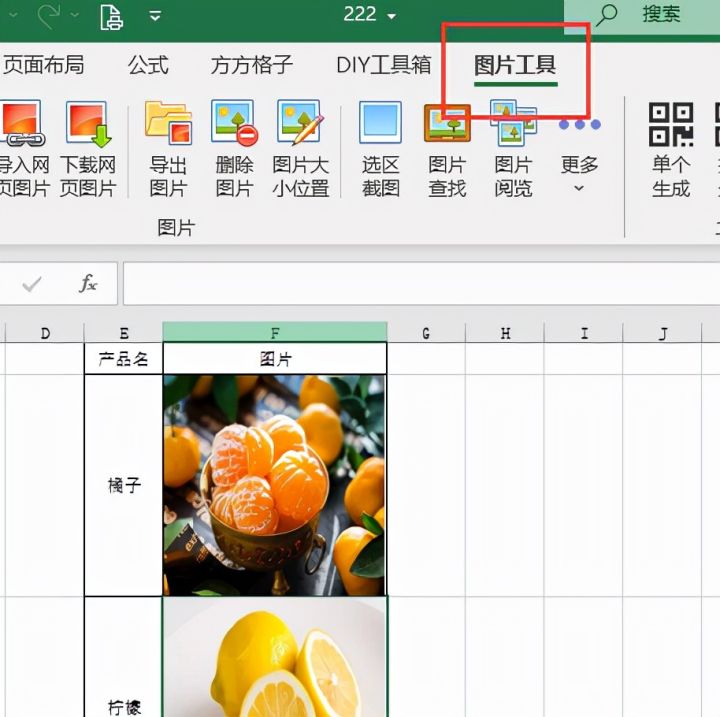
Task: Click the search magnifier icon
Action: coord(606,15)
